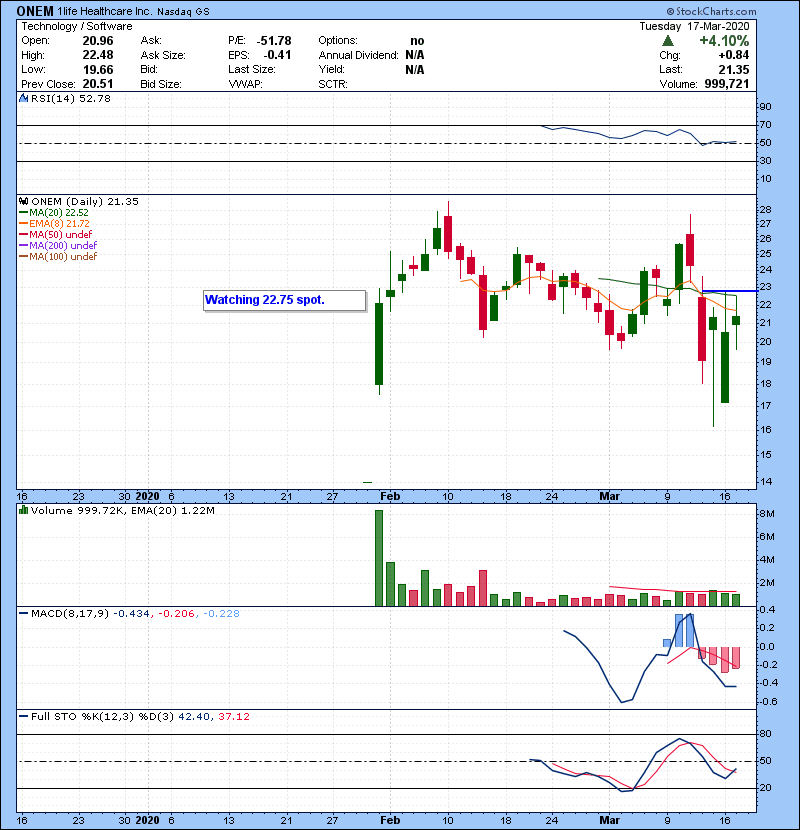The height and width of the screenshot is (830, 800).
Task: Click the High price 22.48 value
Action: pyautogui.click(x=98, y=55)
